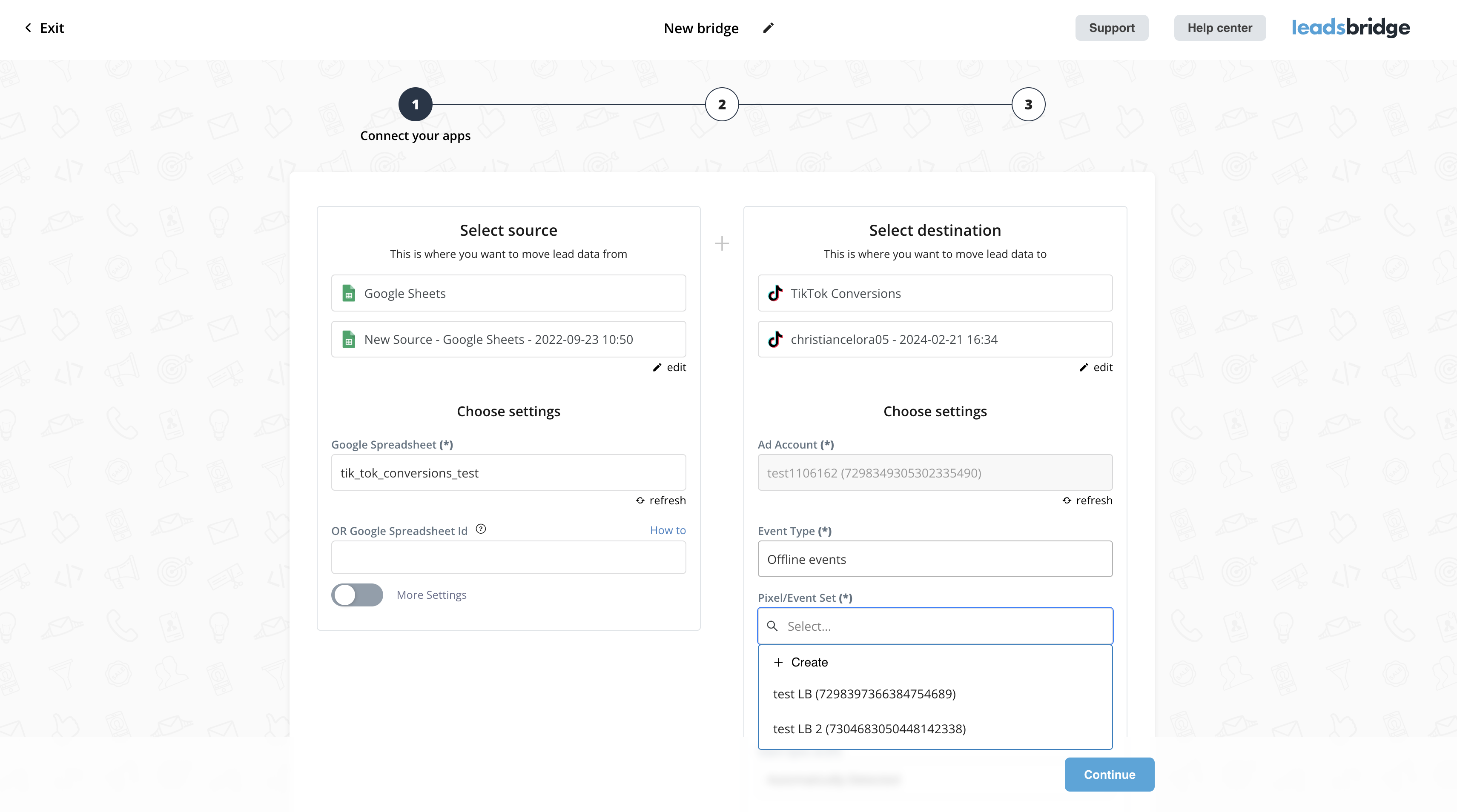Screen dimensions: 1457x812
Task: Go to step 3 in the progress bar
Action: point(1028,105)
